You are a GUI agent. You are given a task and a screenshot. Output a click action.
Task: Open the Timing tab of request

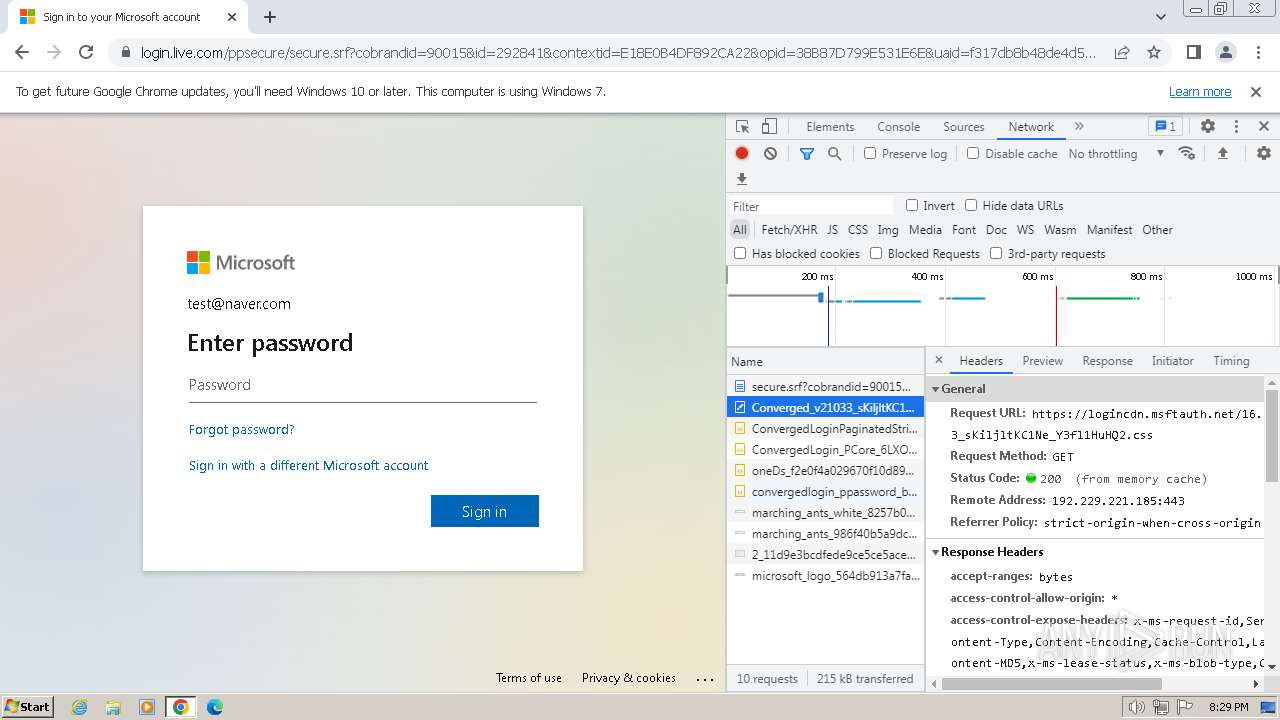click(x=1231, y=361)
